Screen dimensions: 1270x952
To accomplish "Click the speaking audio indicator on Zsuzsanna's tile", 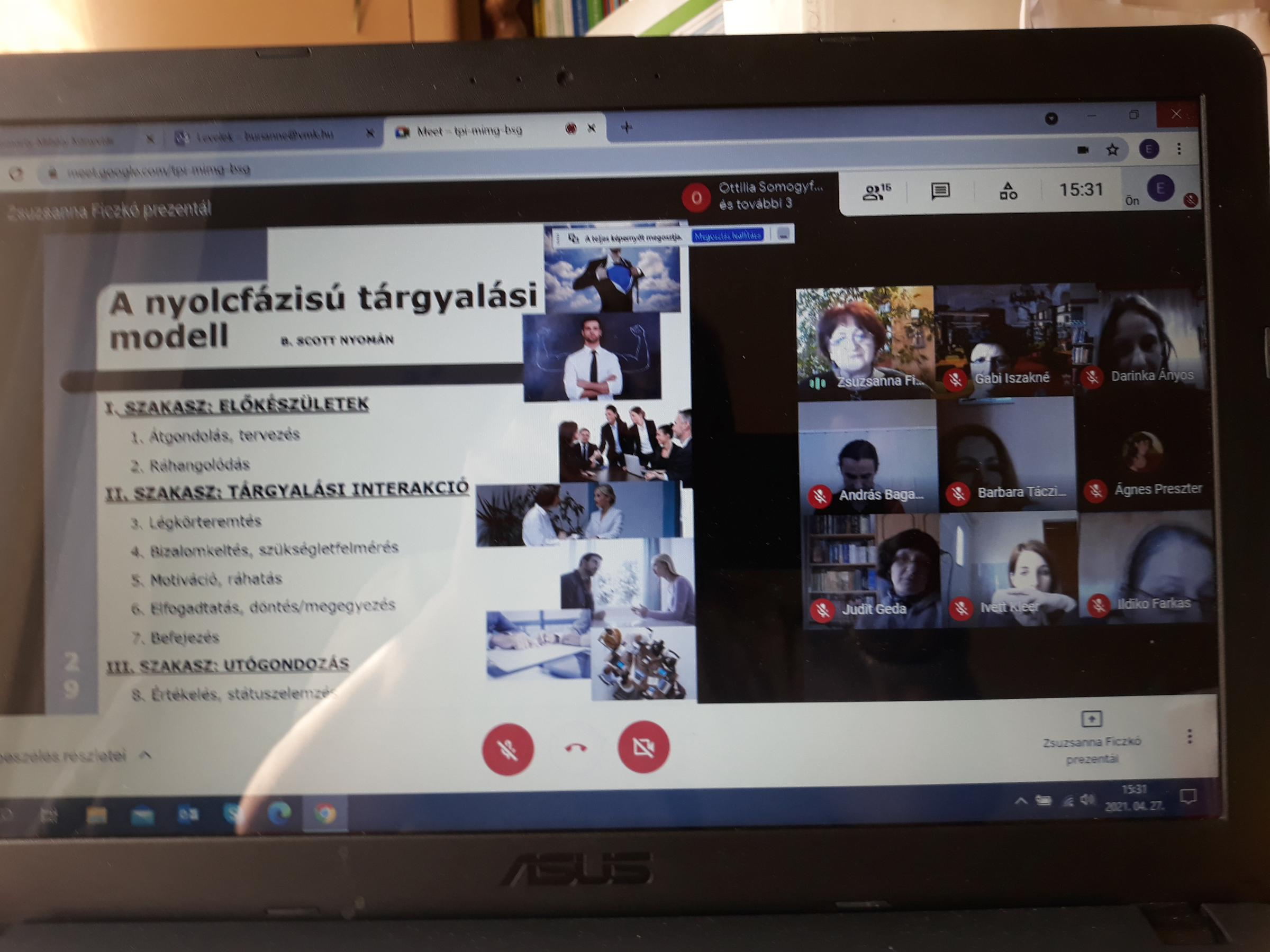I will [817, 382].
